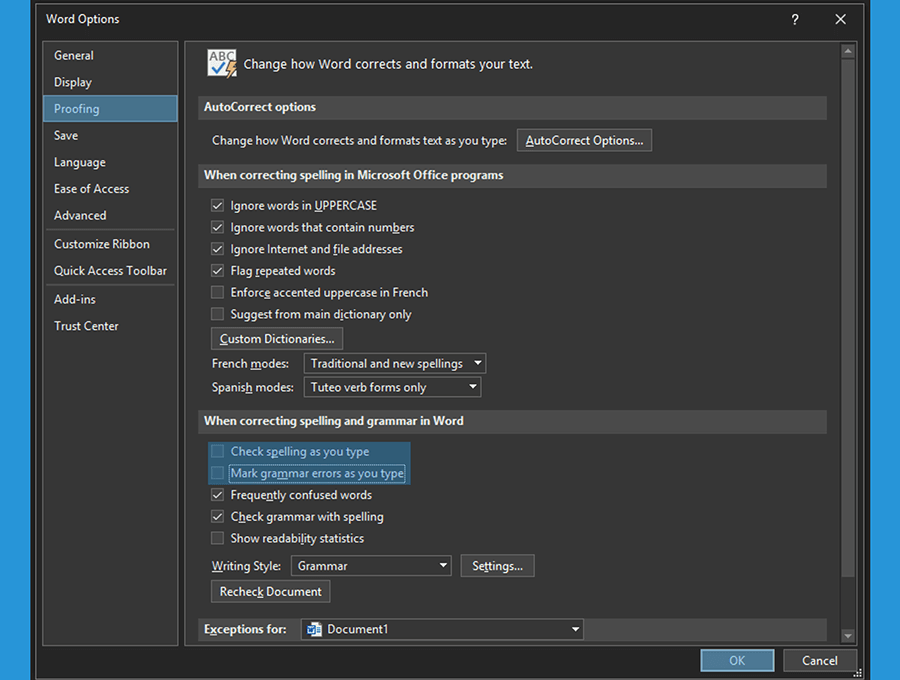Click the AutoCorrect Options button
Screen dimensions: 900x680
pos(584,141)
